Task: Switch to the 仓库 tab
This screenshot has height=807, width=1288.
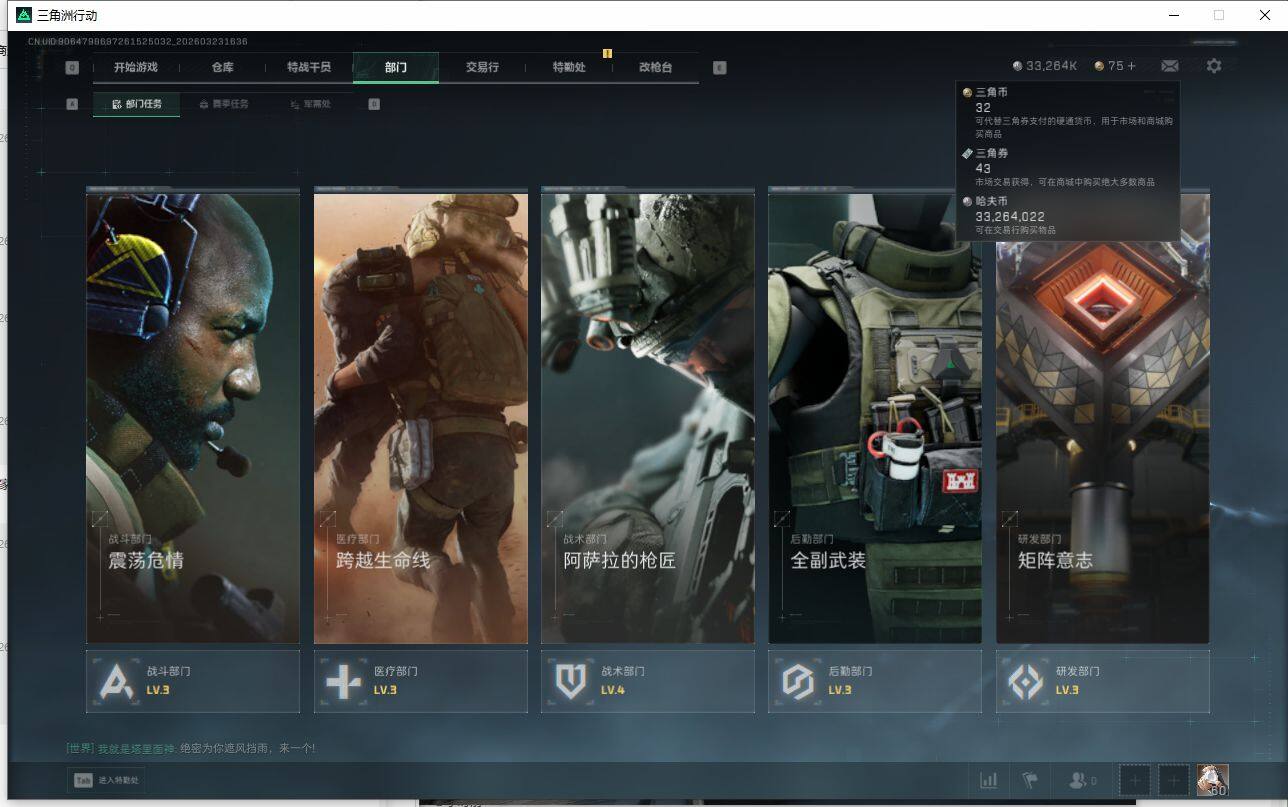Action: (222, 67)
